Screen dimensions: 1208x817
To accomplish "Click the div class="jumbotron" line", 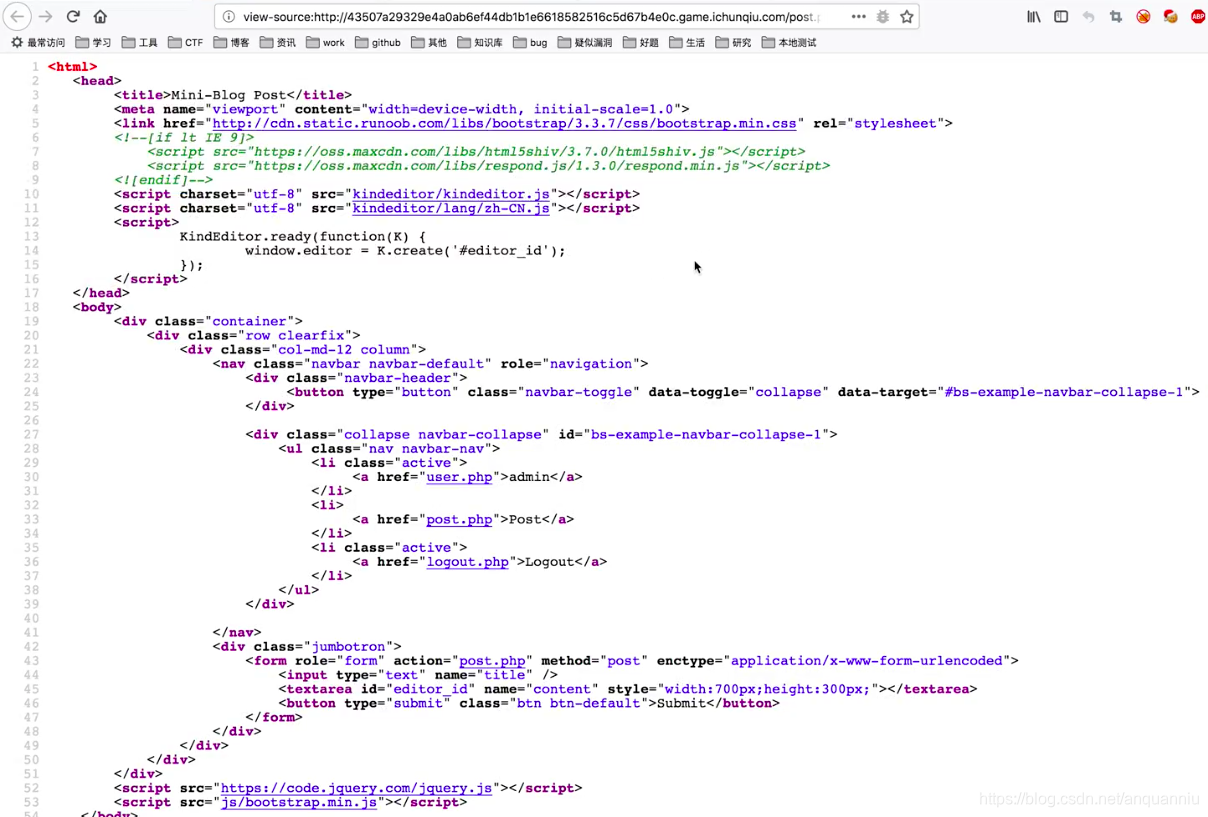I will point(307,647).
